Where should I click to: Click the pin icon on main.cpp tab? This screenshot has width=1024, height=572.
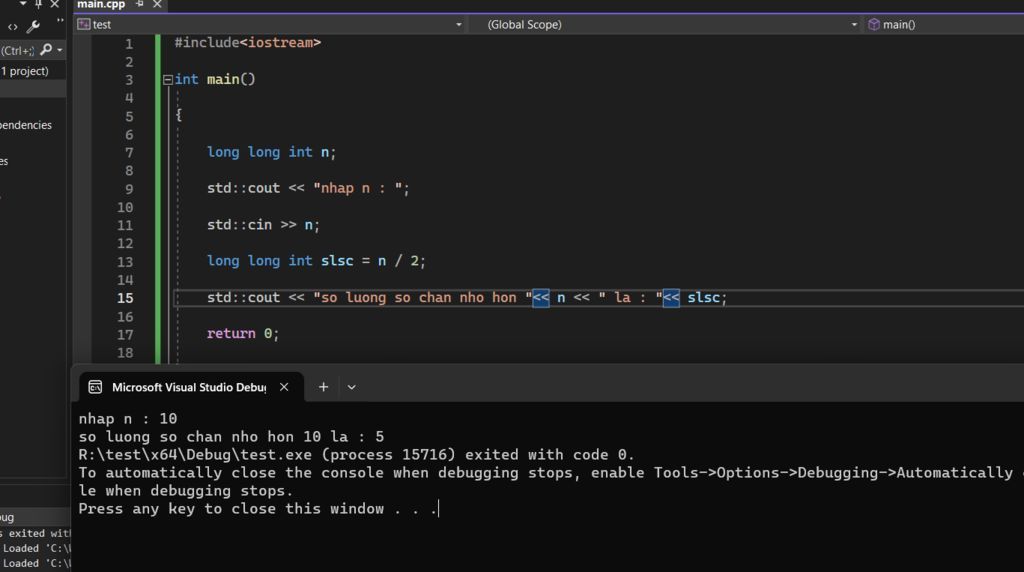pos(139,5)
